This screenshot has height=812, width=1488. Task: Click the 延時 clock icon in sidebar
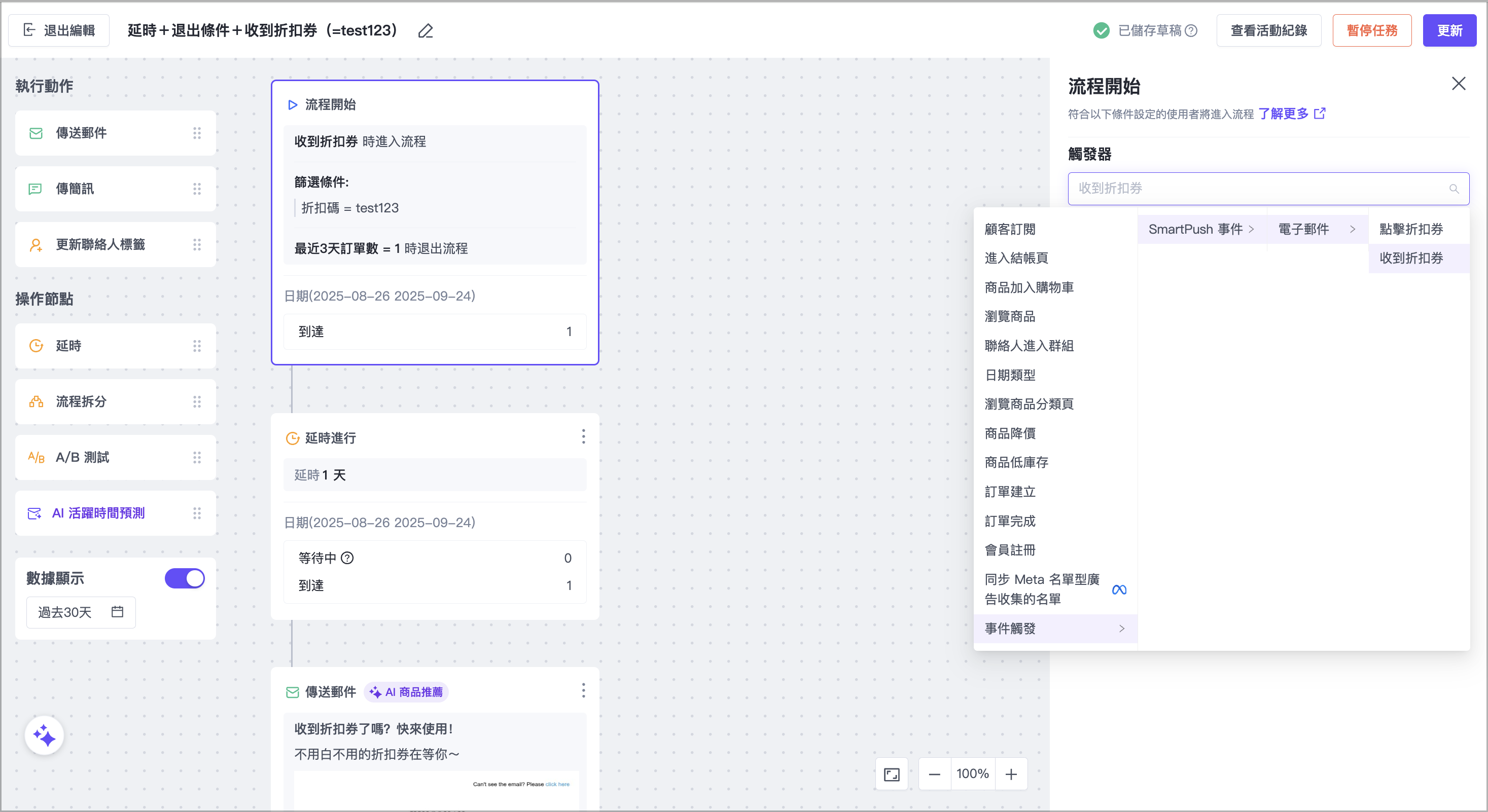coord(36,346)
